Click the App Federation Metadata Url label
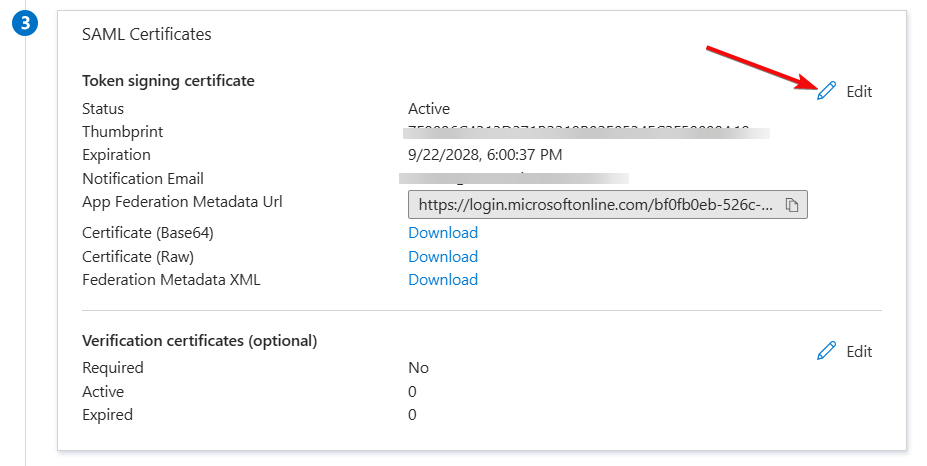Image resolution: width=927 pixels, height=466 pixels. point(182,202)
